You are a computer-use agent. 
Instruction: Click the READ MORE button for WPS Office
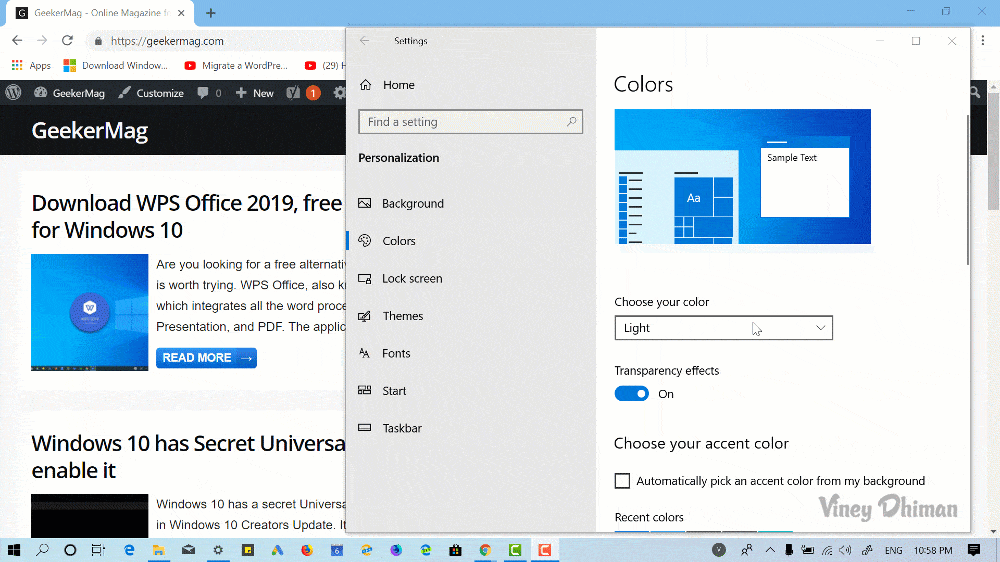pyautogui.click(x=206, y=358)
